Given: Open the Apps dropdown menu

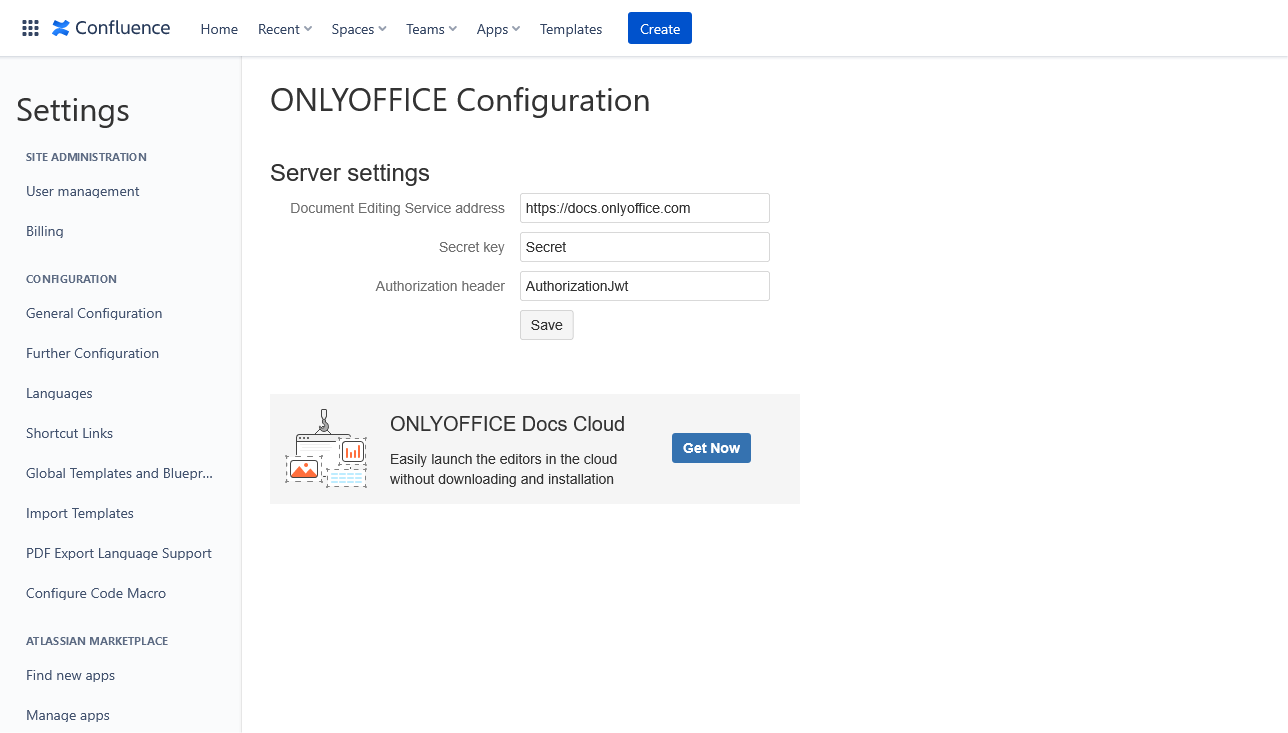Looking at the screenshot, I should point(498,29).
